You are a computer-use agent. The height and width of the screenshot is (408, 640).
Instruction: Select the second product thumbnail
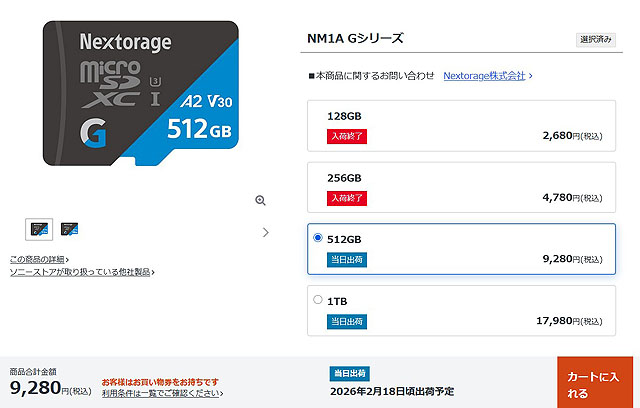click(69, 229)
